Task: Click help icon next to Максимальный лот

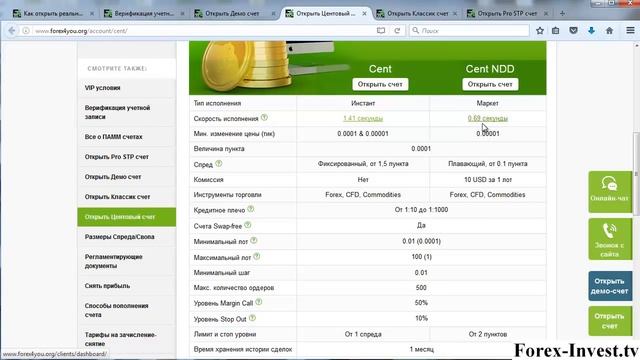Action: tap(257, 256)
